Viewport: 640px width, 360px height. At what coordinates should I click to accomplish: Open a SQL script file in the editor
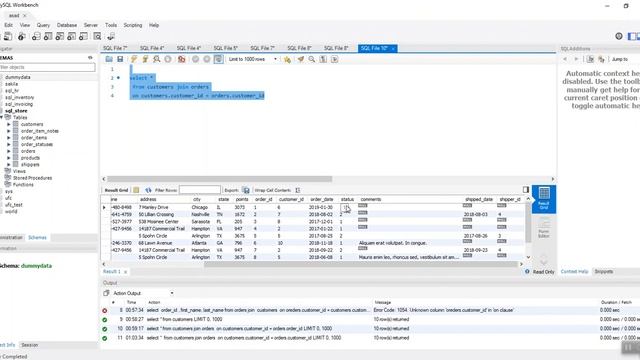click(x=109, y=59)
